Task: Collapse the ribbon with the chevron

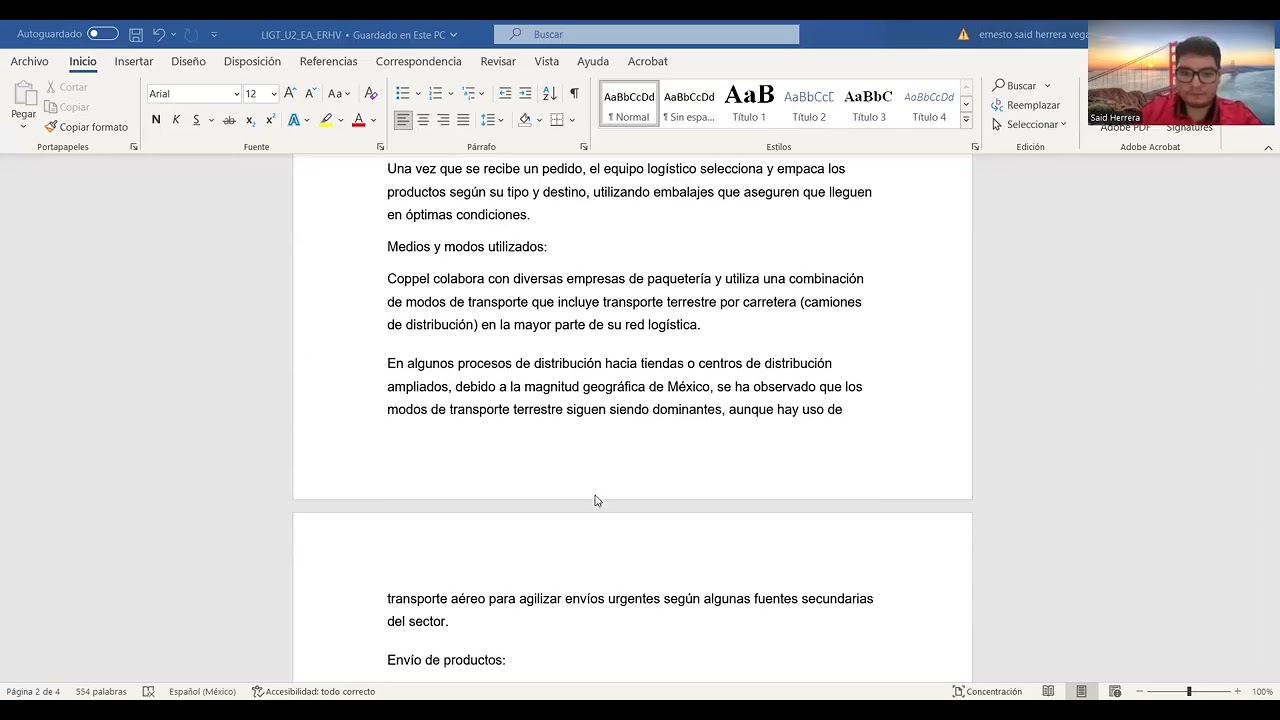Action: (x=1268, y=147)
